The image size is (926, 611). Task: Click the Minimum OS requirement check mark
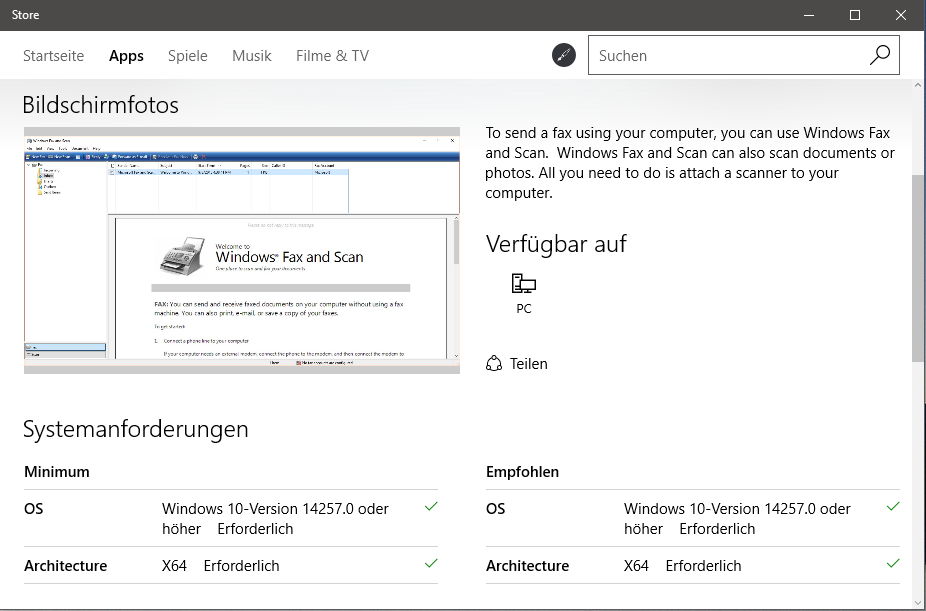[431, 507]
